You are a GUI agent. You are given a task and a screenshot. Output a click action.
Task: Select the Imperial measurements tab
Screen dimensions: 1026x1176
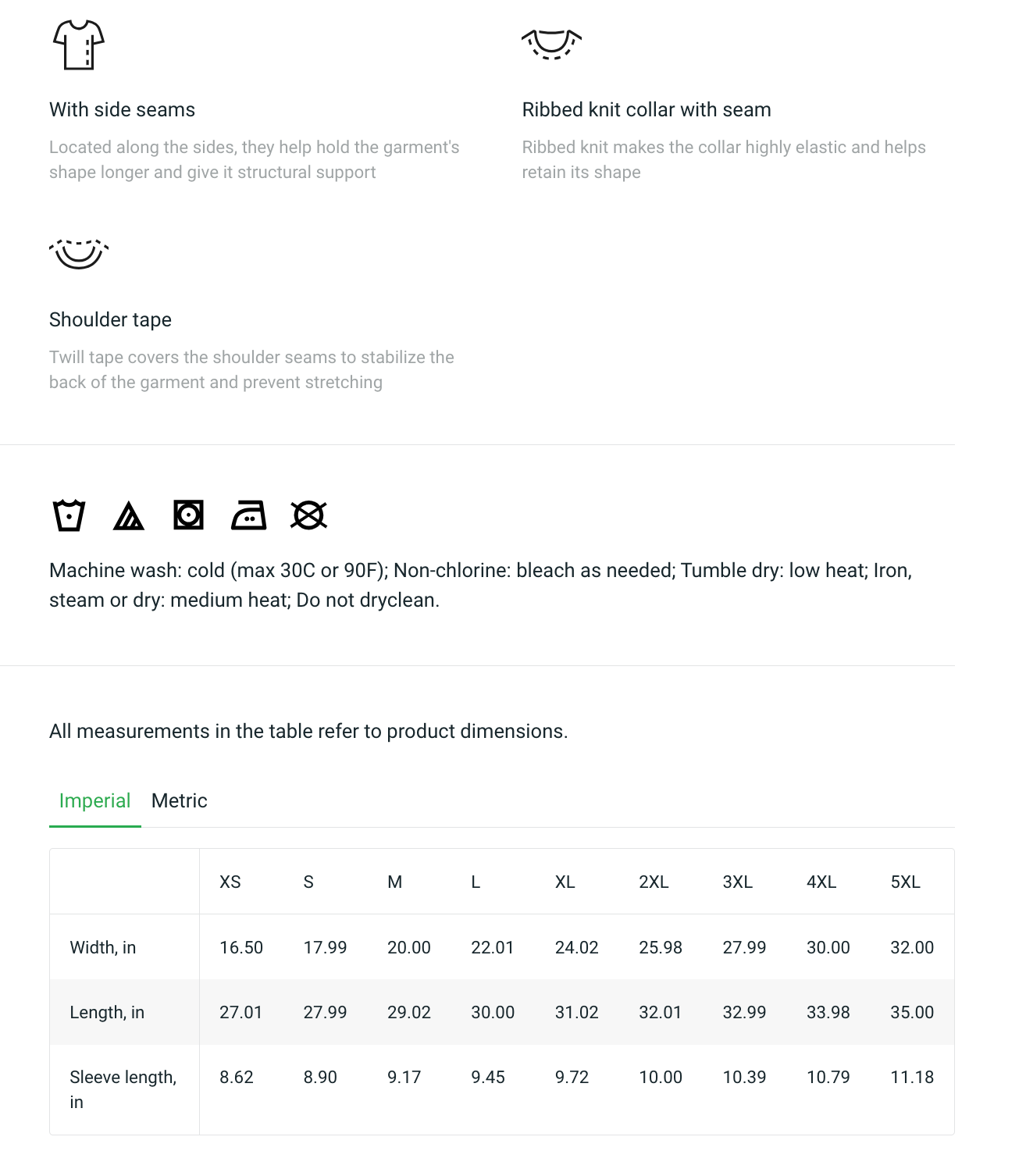94,800
